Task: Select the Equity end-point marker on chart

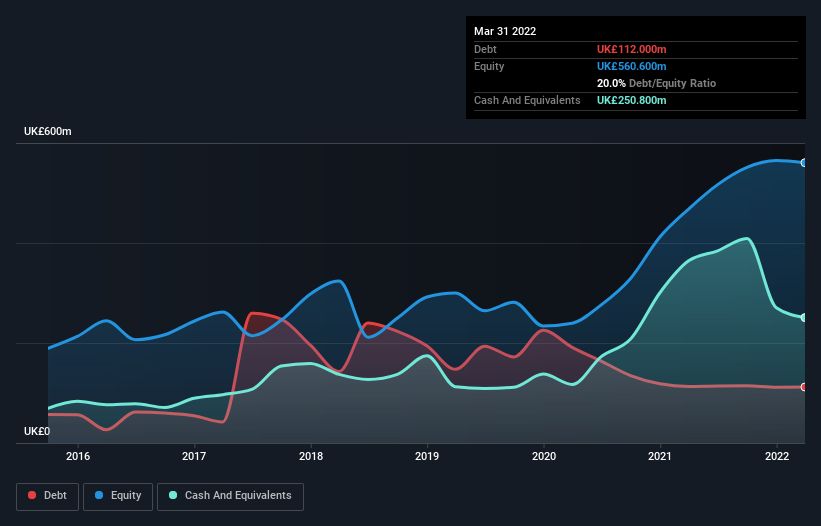Action: pos(804,163)
